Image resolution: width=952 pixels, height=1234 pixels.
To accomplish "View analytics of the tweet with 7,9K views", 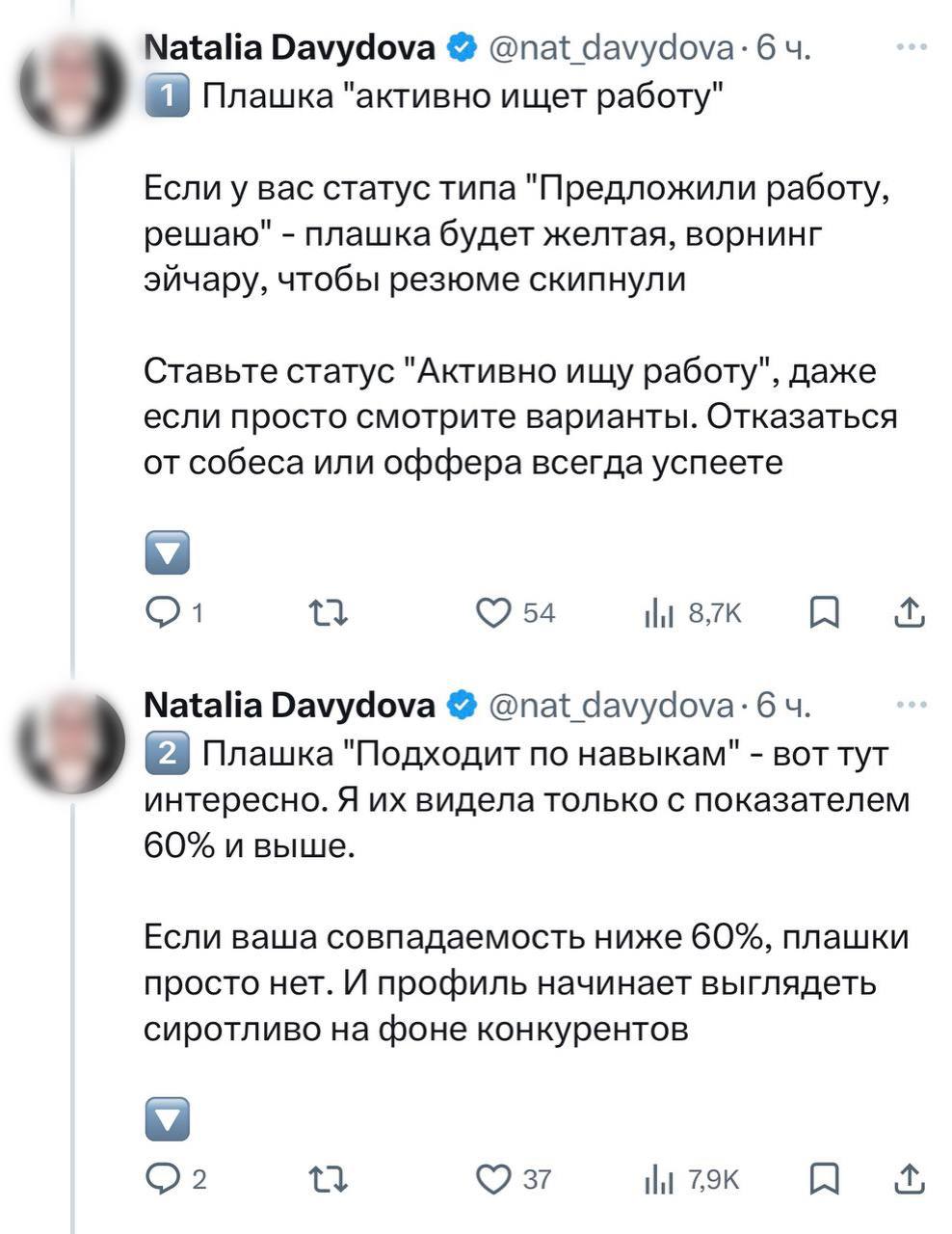I will (x=658, y=1179).
